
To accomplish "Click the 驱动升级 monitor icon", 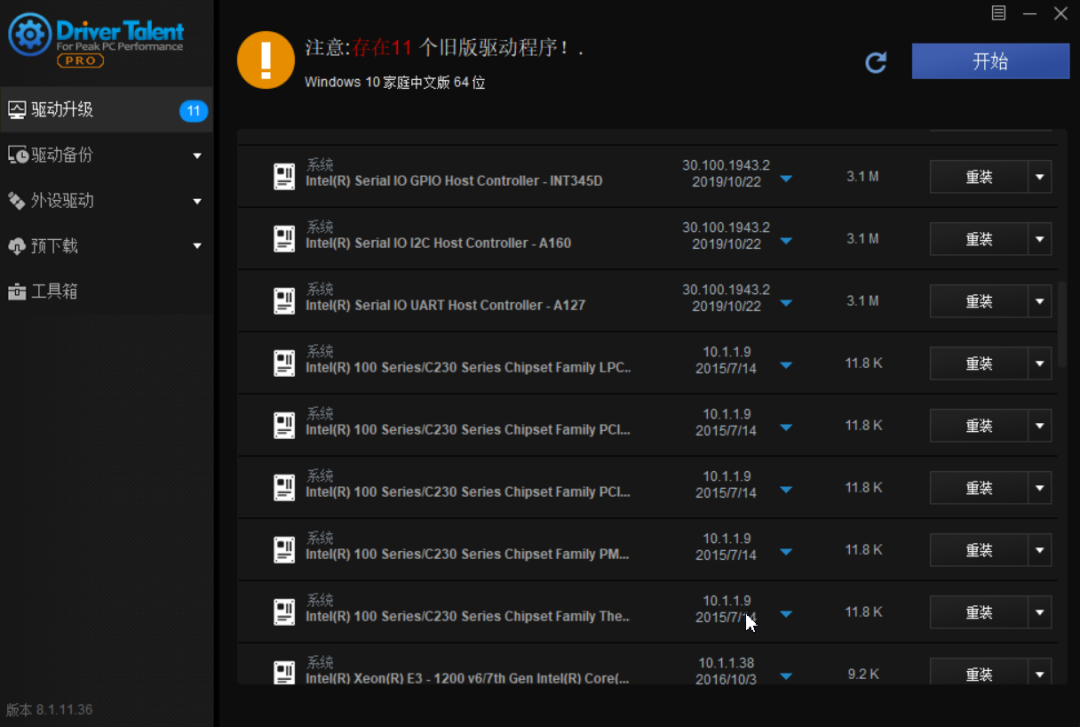I will pyautogui.click(x=17, y=110).
